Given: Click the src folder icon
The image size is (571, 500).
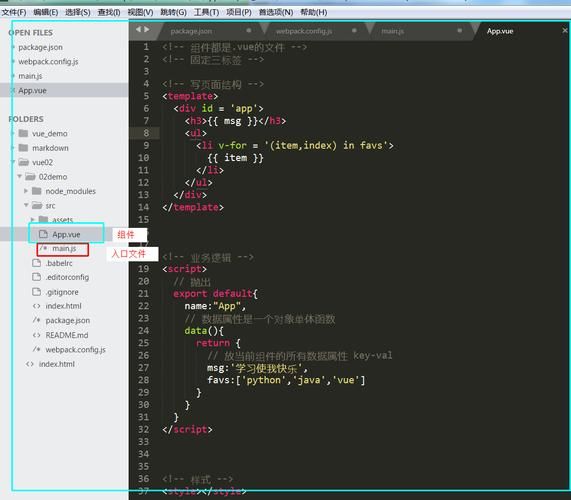Looking at the screenshot, I should (37, 205).
